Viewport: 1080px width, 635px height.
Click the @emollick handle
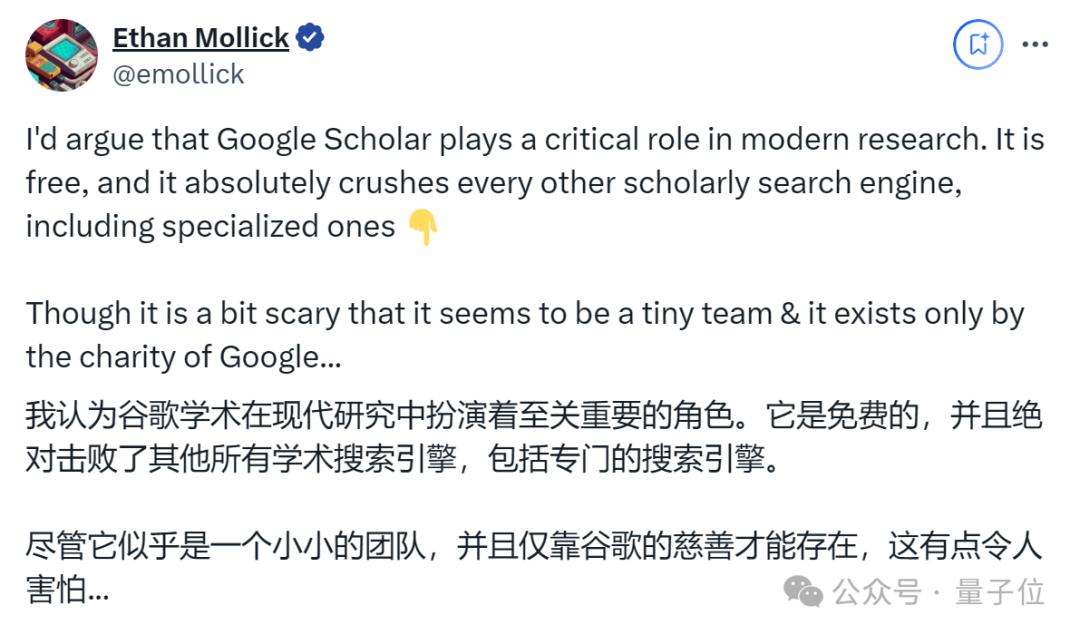(178, 75)
